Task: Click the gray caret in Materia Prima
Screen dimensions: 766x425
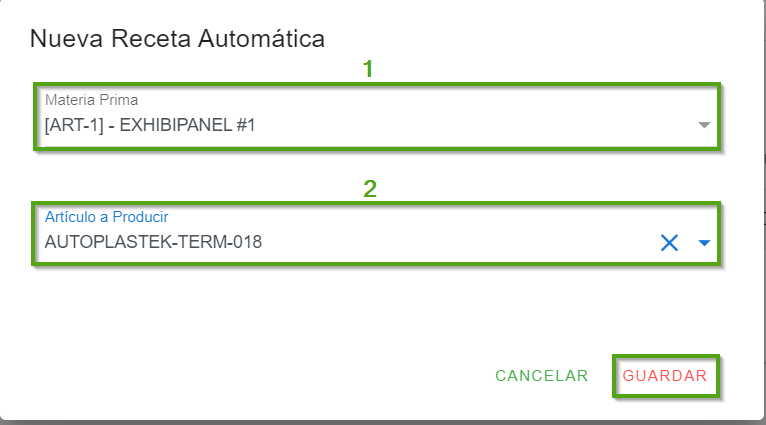Action: 704,125
